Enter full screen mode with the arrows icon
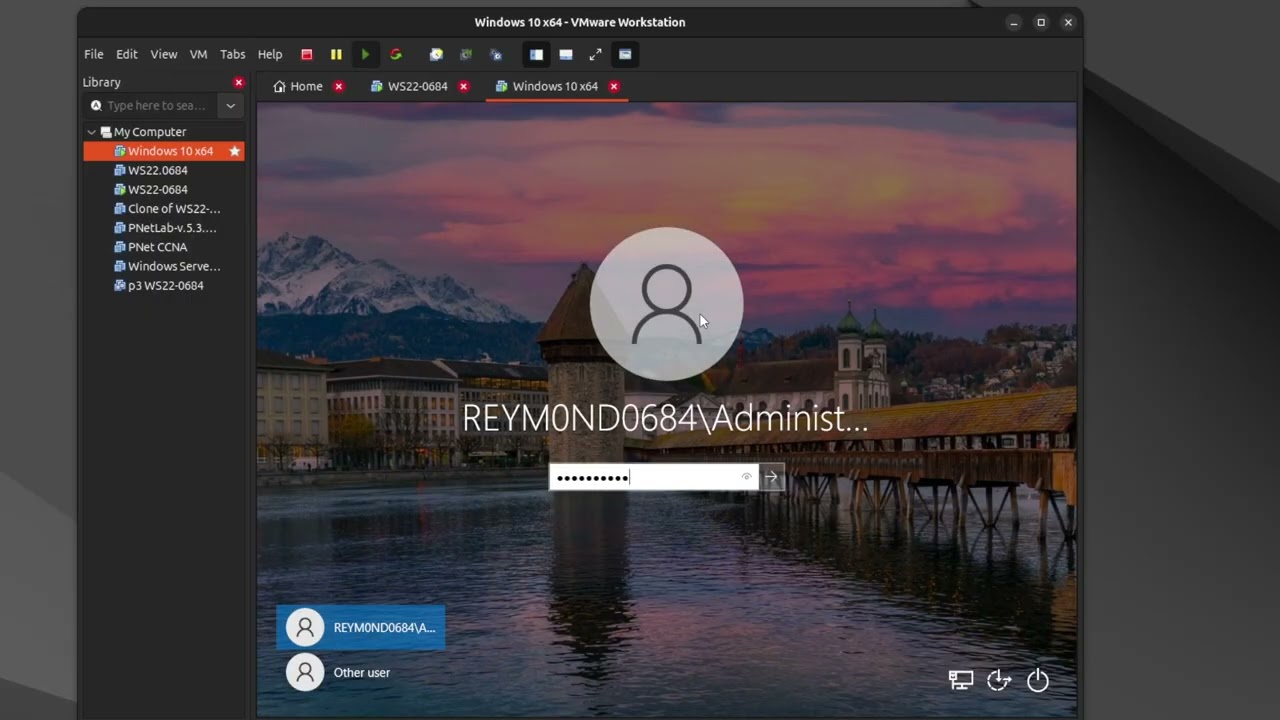 click(595, 54)
